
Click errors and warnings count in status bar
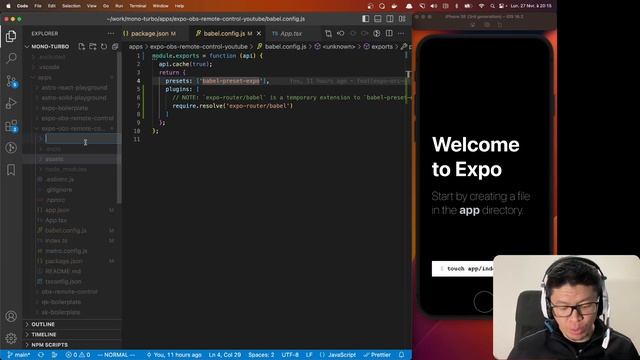point(78,355)
